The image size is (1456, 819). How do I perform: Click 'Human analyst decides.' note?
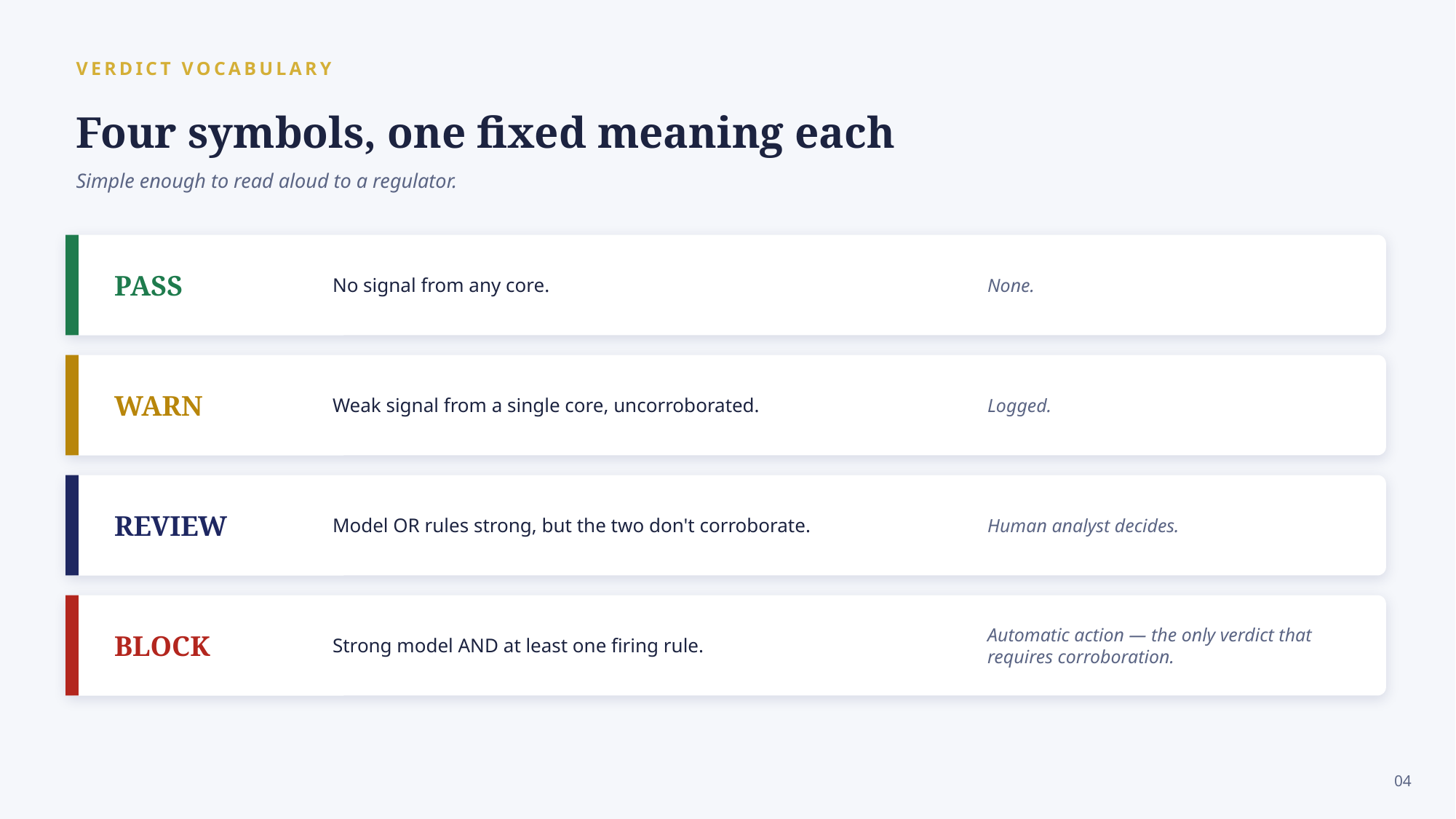[1083, 526]
